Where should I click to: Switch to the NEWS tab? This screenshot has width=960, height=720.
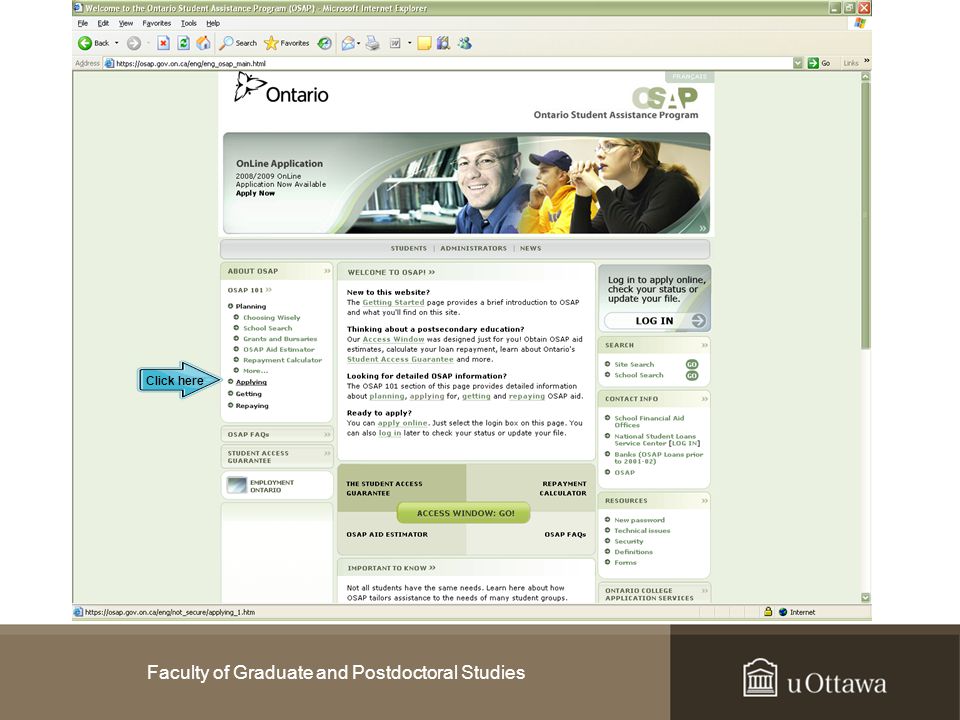point(530,249)
